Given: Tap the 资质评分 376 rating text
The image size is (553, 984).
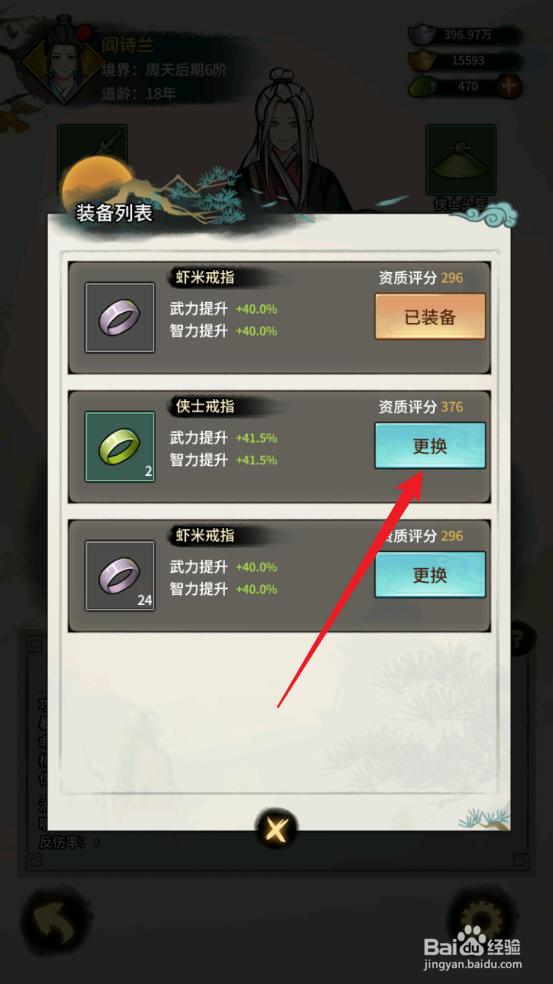Looking at the screenshot, I should (x=421, y=407).
